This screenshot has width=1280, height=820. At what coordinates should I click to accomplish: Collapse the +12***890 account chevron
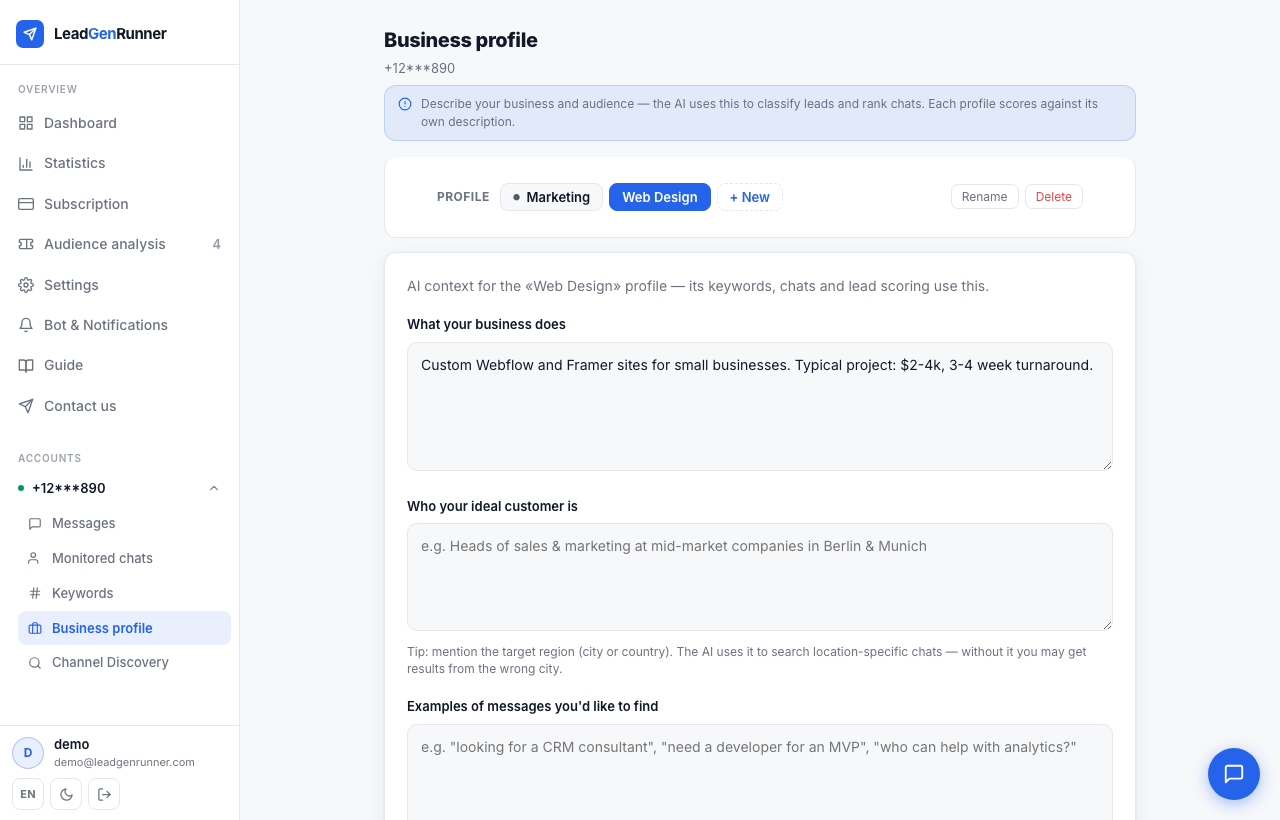click(x=214, y=488)
